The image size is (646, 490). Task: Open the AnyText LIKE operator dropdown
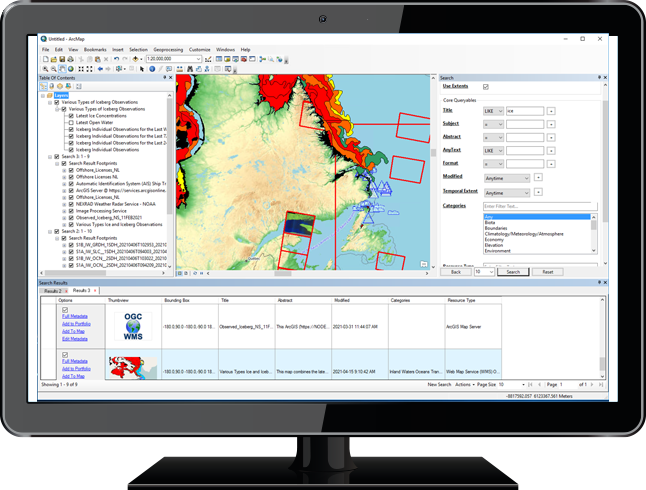click(493, 150)
